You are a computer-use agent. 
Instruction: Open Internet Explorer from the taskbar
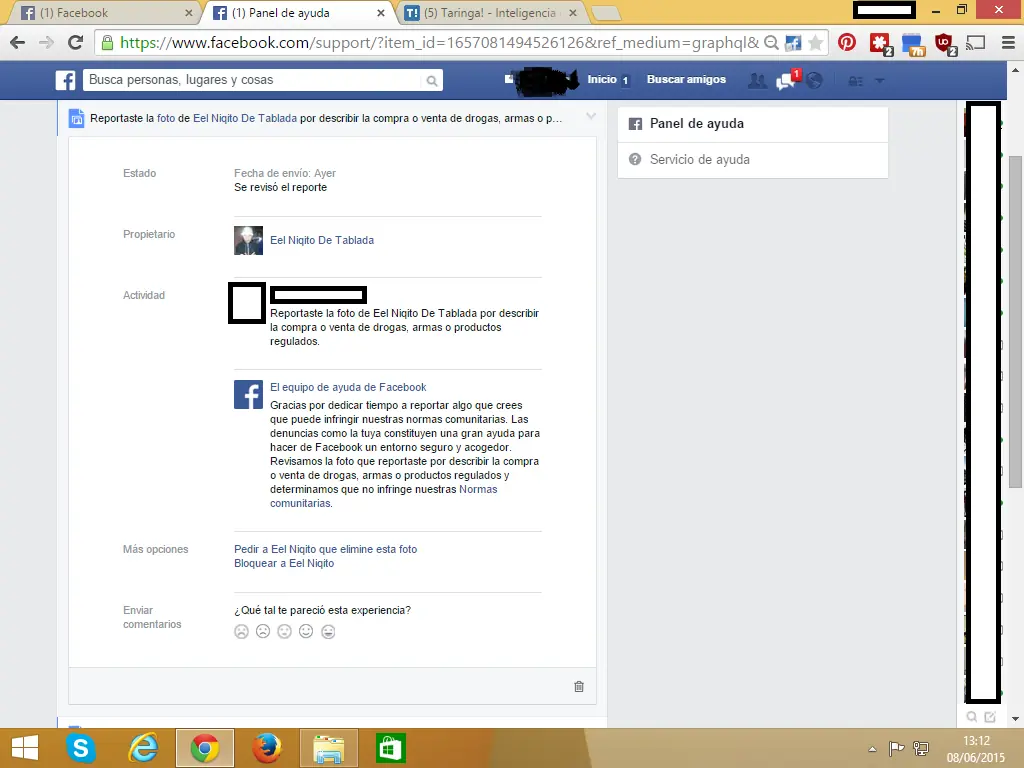tap(142, 748)
